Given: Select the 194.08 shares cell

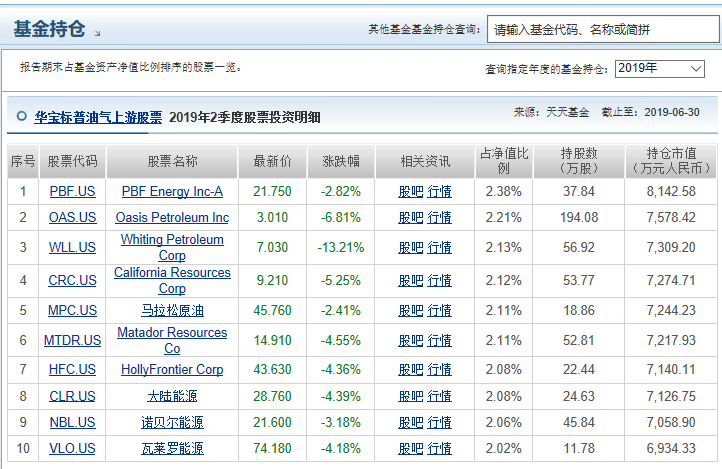Looking at the screenshot, I should pos(579,217).
